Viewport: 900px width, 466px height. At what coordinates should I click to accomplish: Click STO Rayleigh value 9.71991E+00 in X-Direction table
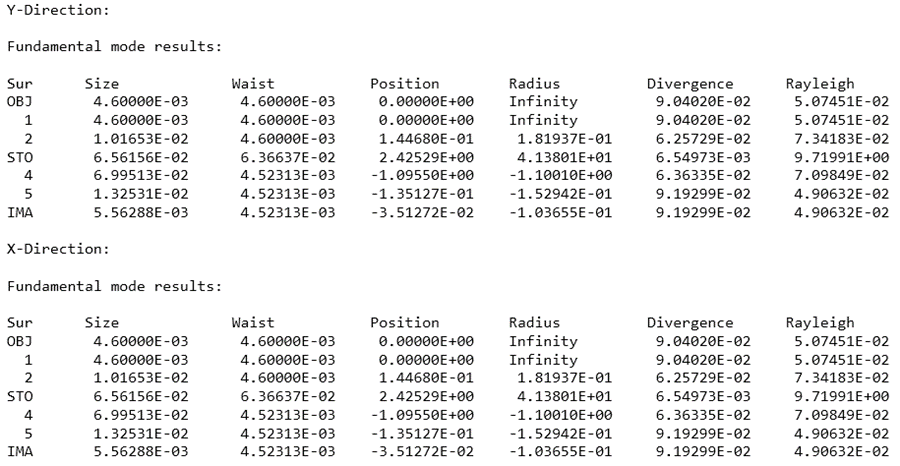point(838,396)
